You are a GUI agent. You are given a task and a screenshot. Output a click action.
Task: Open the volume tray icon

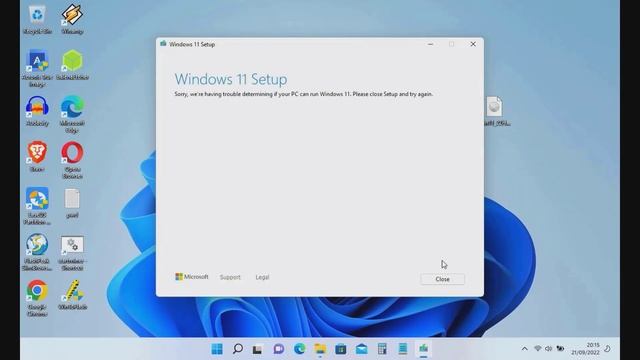pyautogui.click(x=549, y=349)
